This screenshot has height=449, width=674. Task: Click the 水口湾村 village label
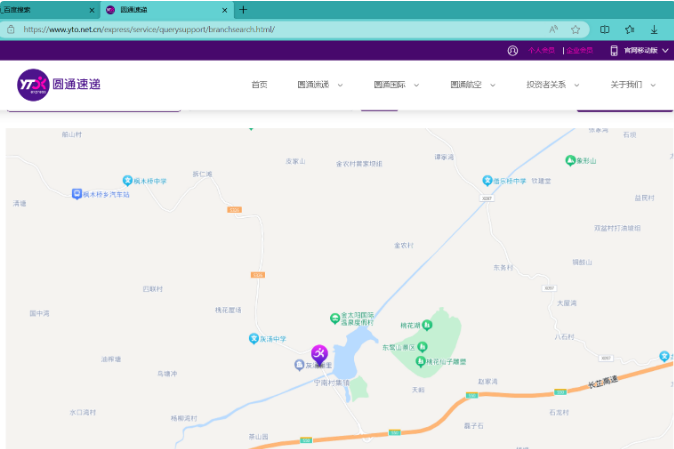coord(83,412)
